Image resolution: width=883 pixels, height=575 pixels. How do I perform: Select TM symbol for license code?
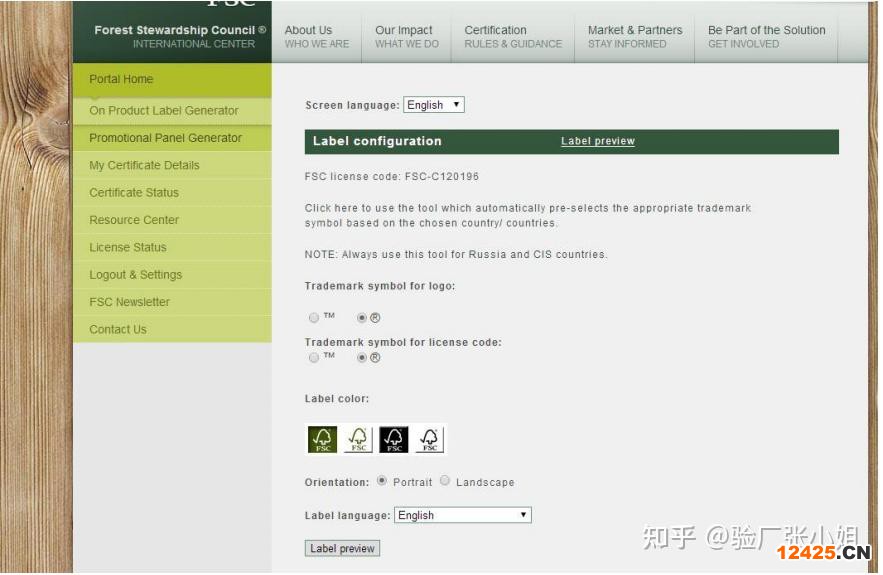pos(314,359)
